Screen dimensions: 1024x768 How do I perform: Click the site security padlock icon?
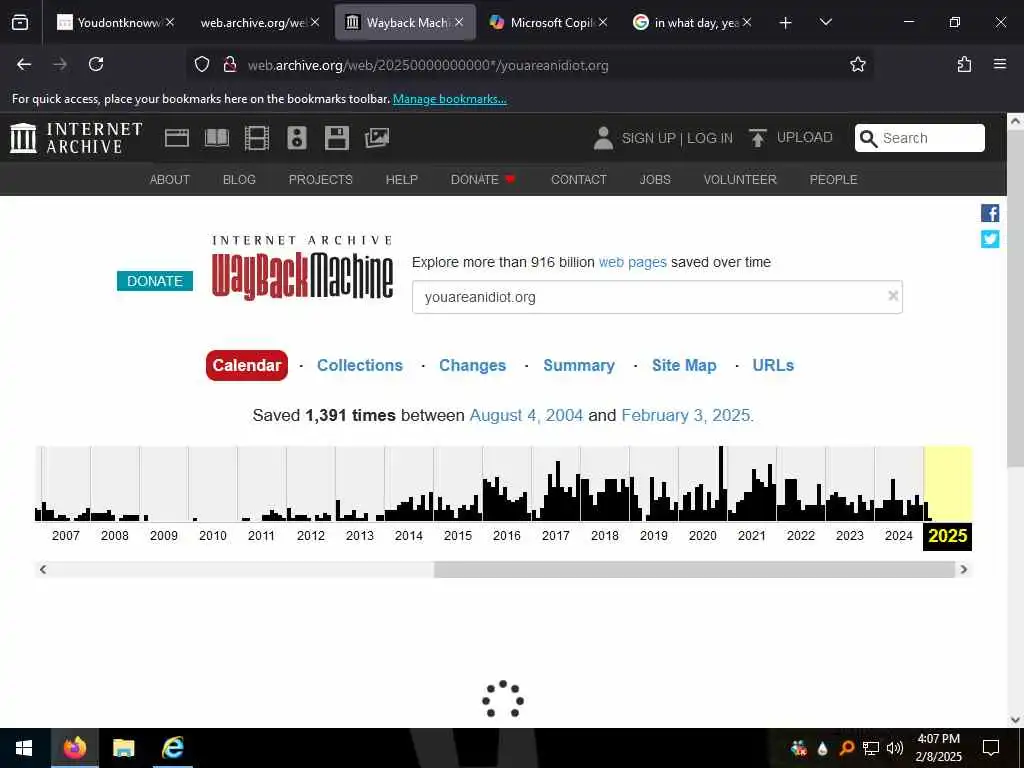click(x=229, y=64)
